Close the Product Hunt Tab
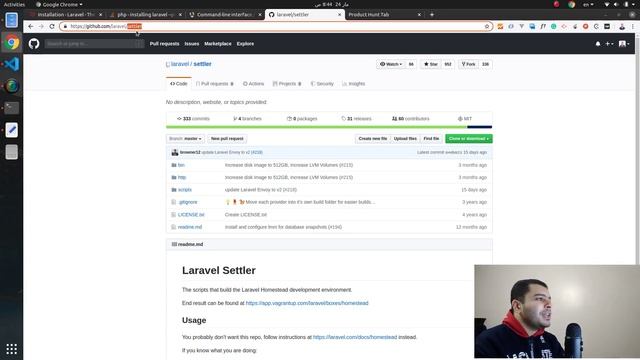 419,14
